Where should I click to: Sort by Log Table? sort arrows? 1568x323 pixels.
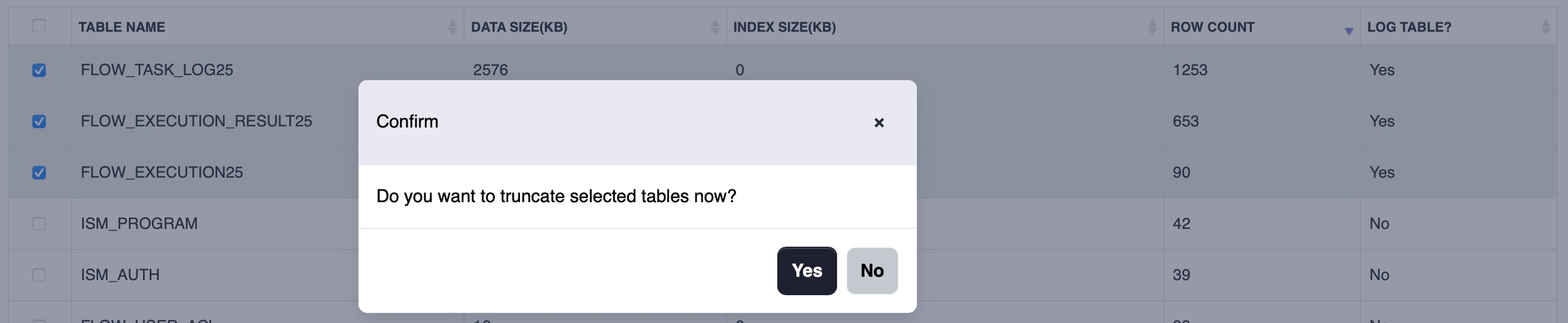(1546, 27)
